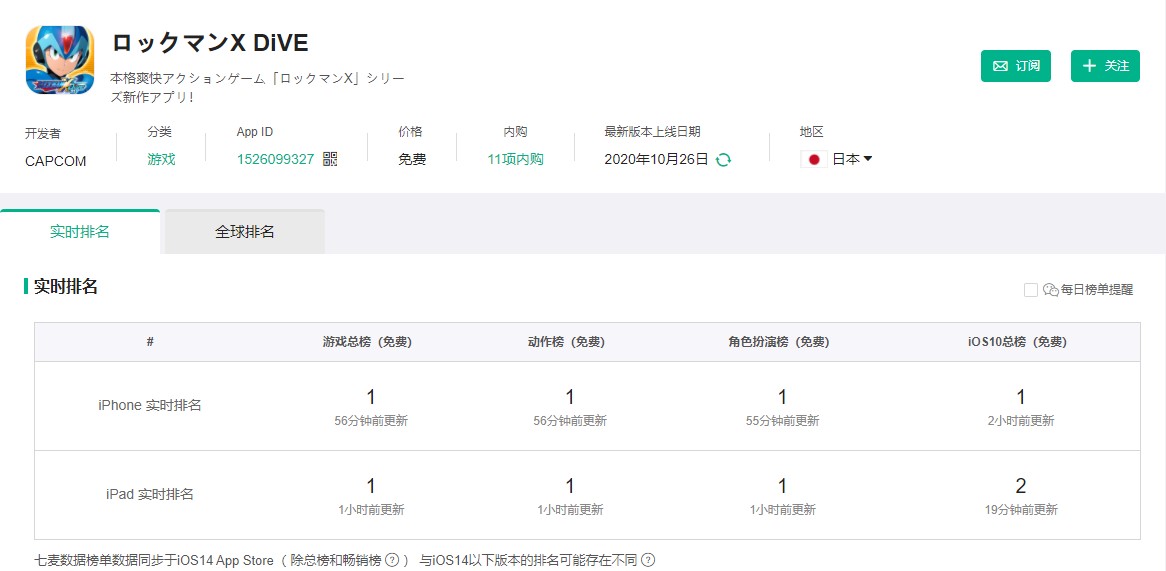Click the 关注 follow button
Screen dimensions: 1166x571
pyautogui.click(x=1105, y=66)
